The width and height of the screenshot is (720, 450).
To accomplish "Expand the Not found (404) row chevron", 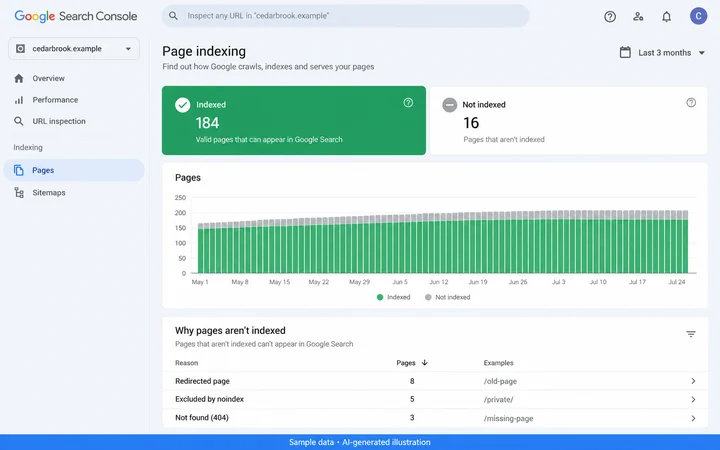I will click(693, 418).
